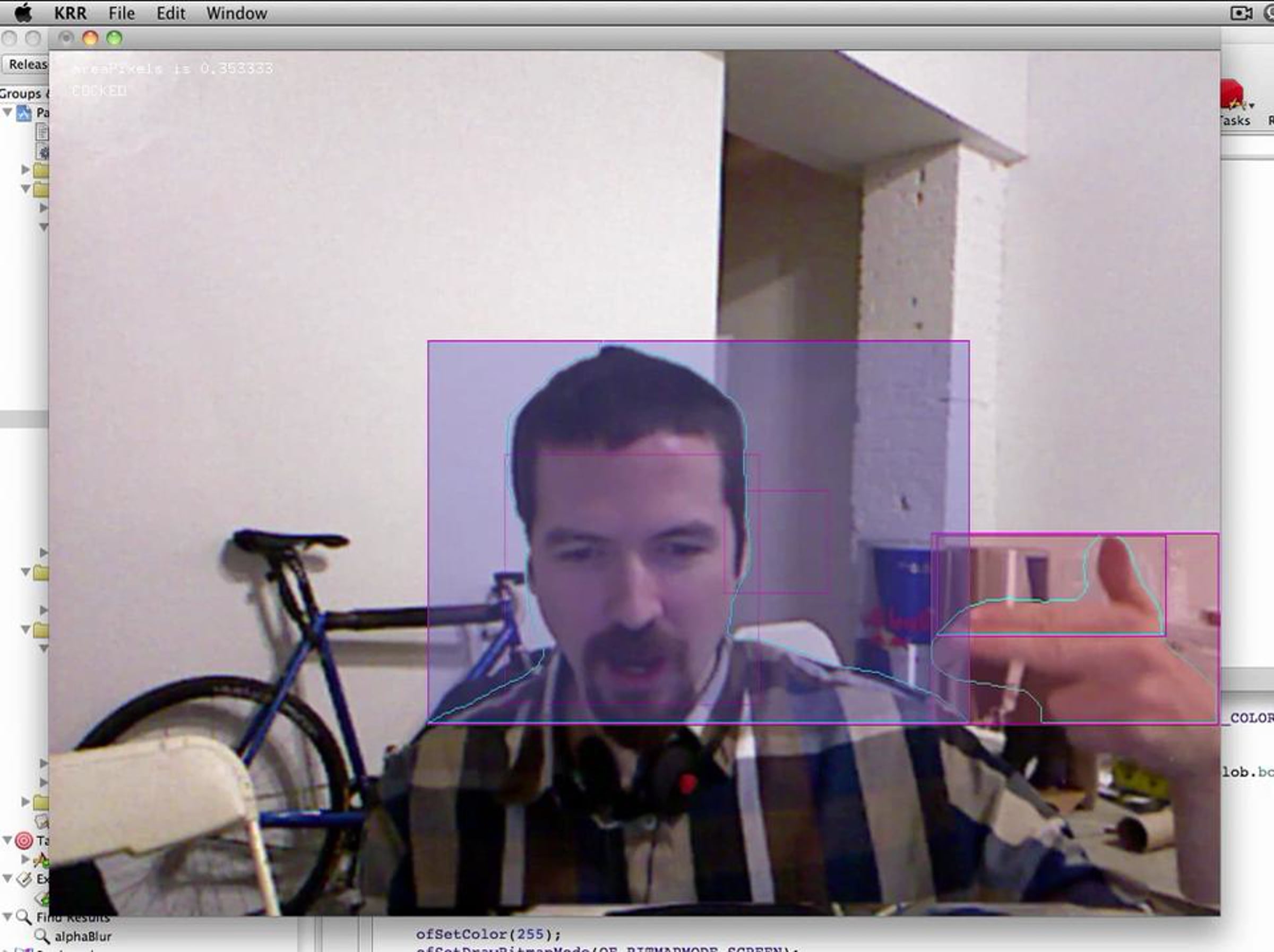Click the Executables icon in sidebar
Screen dimensions: 1274x952
click(25, 879)
